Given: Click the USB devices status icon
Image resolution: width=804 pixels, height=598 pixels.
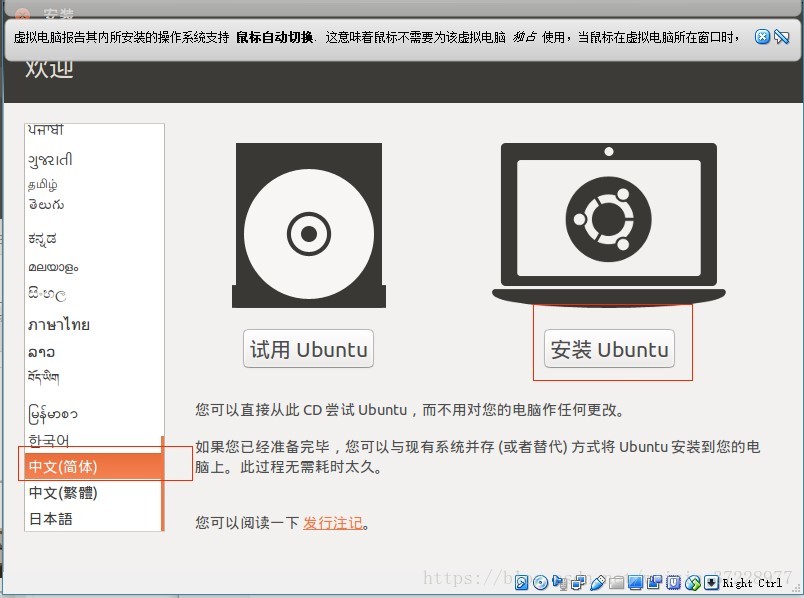Looking at the screenshot, I should [597, 582].
